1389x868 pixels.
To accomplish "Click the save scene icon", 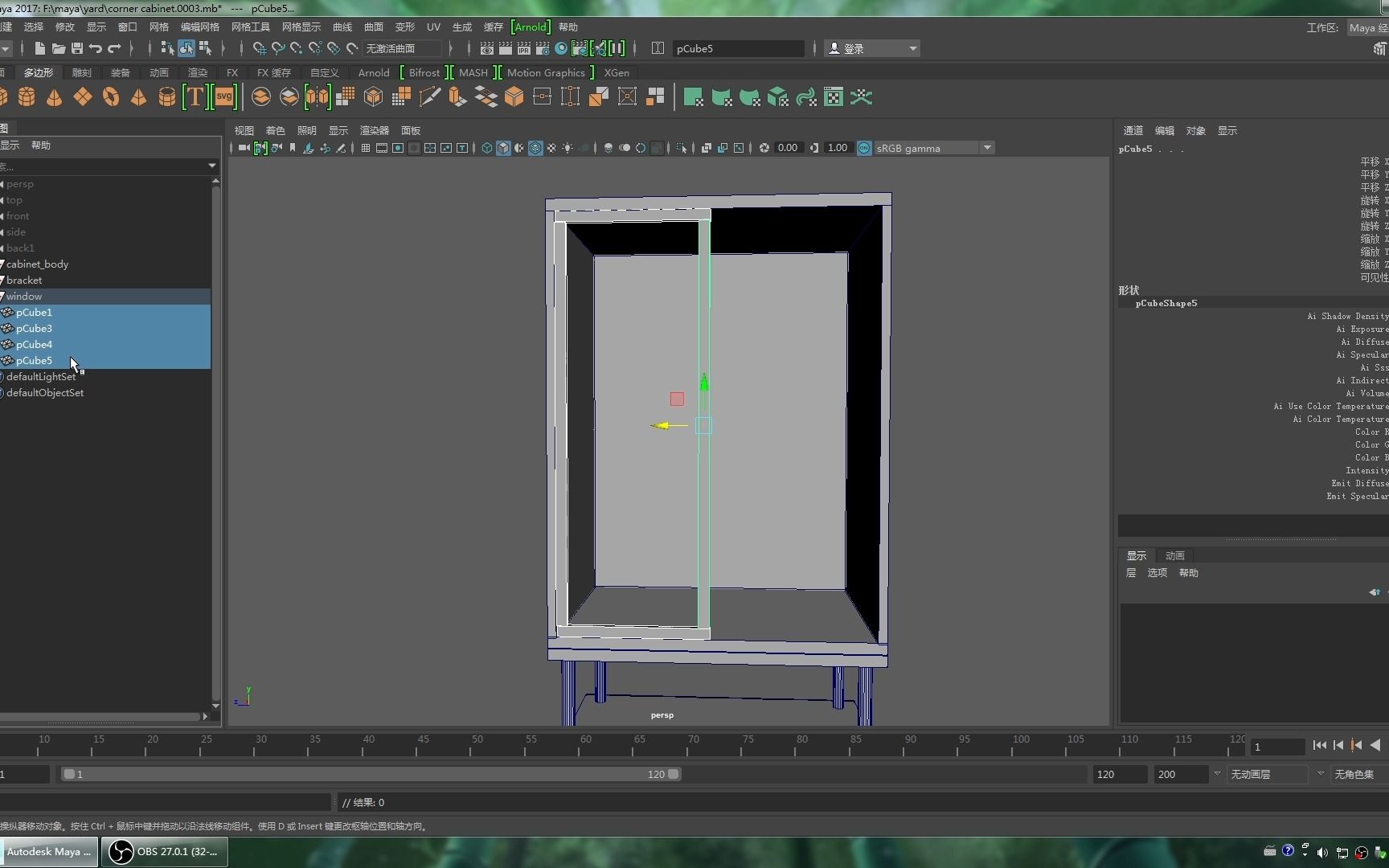I will 77,48.
